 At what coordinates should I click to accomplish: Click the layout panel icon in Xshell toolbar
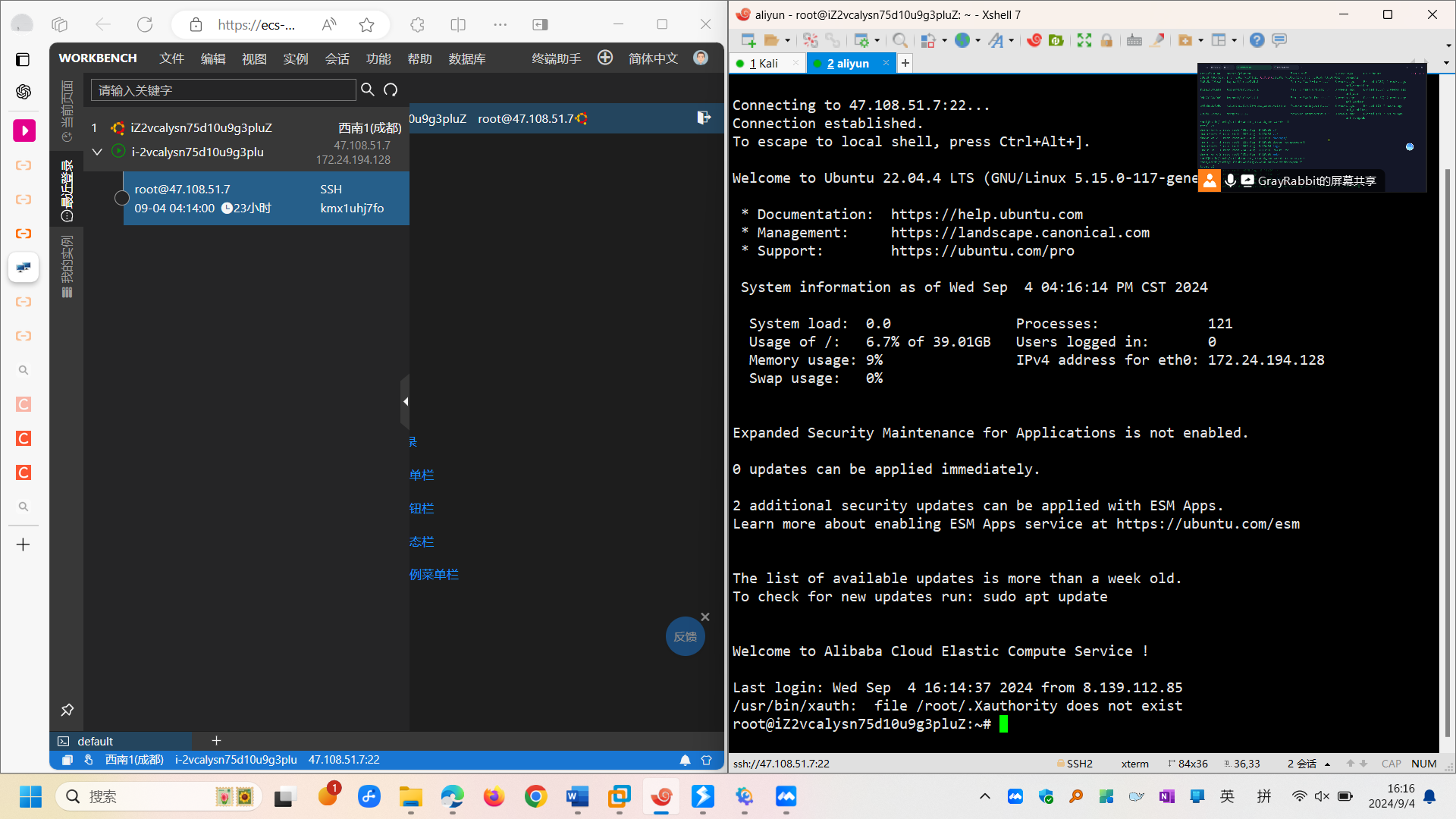click(1219, 40)
